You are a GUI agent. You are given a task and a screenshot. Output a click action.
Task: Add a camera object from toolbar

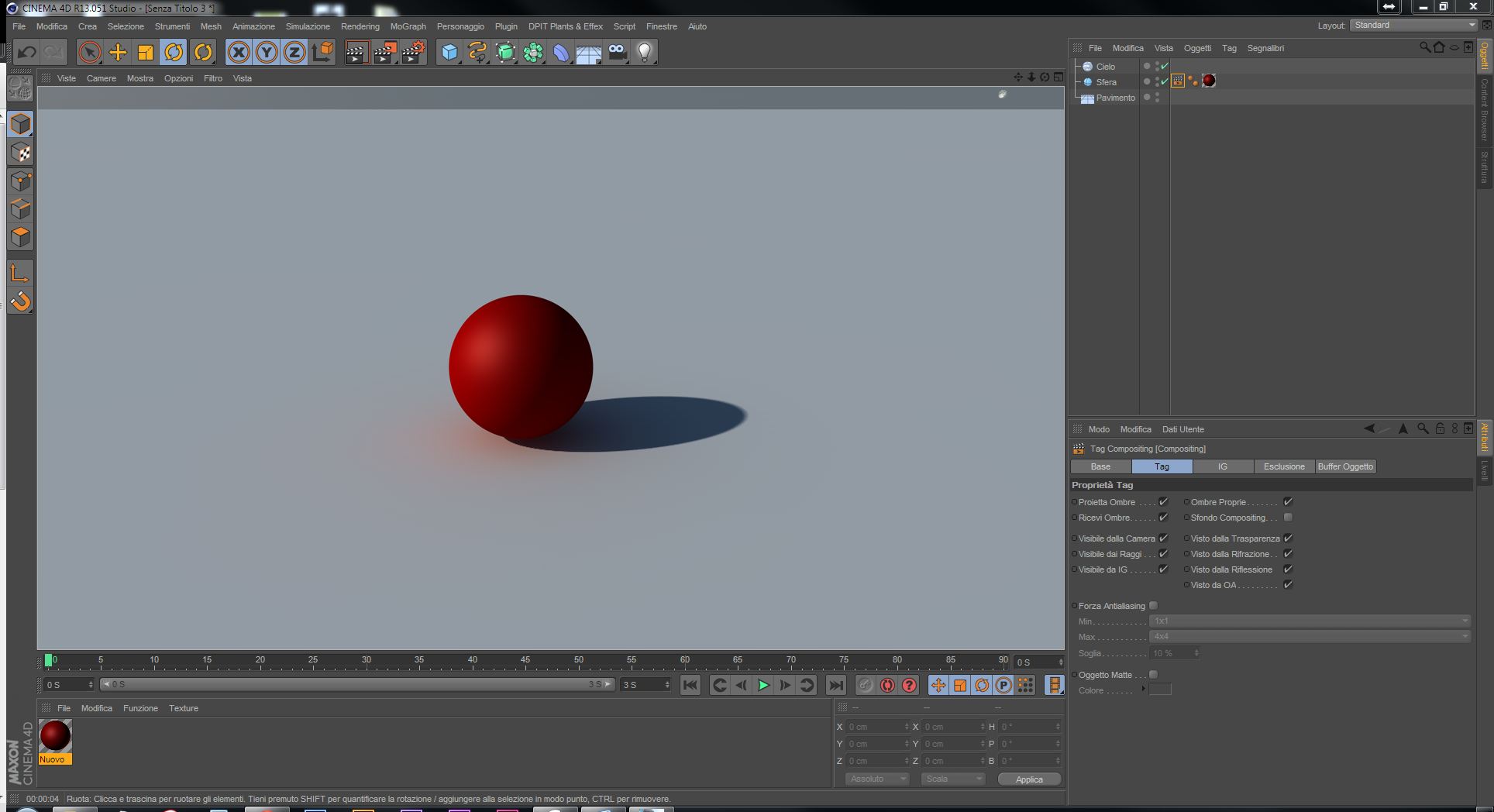point(617,52)
